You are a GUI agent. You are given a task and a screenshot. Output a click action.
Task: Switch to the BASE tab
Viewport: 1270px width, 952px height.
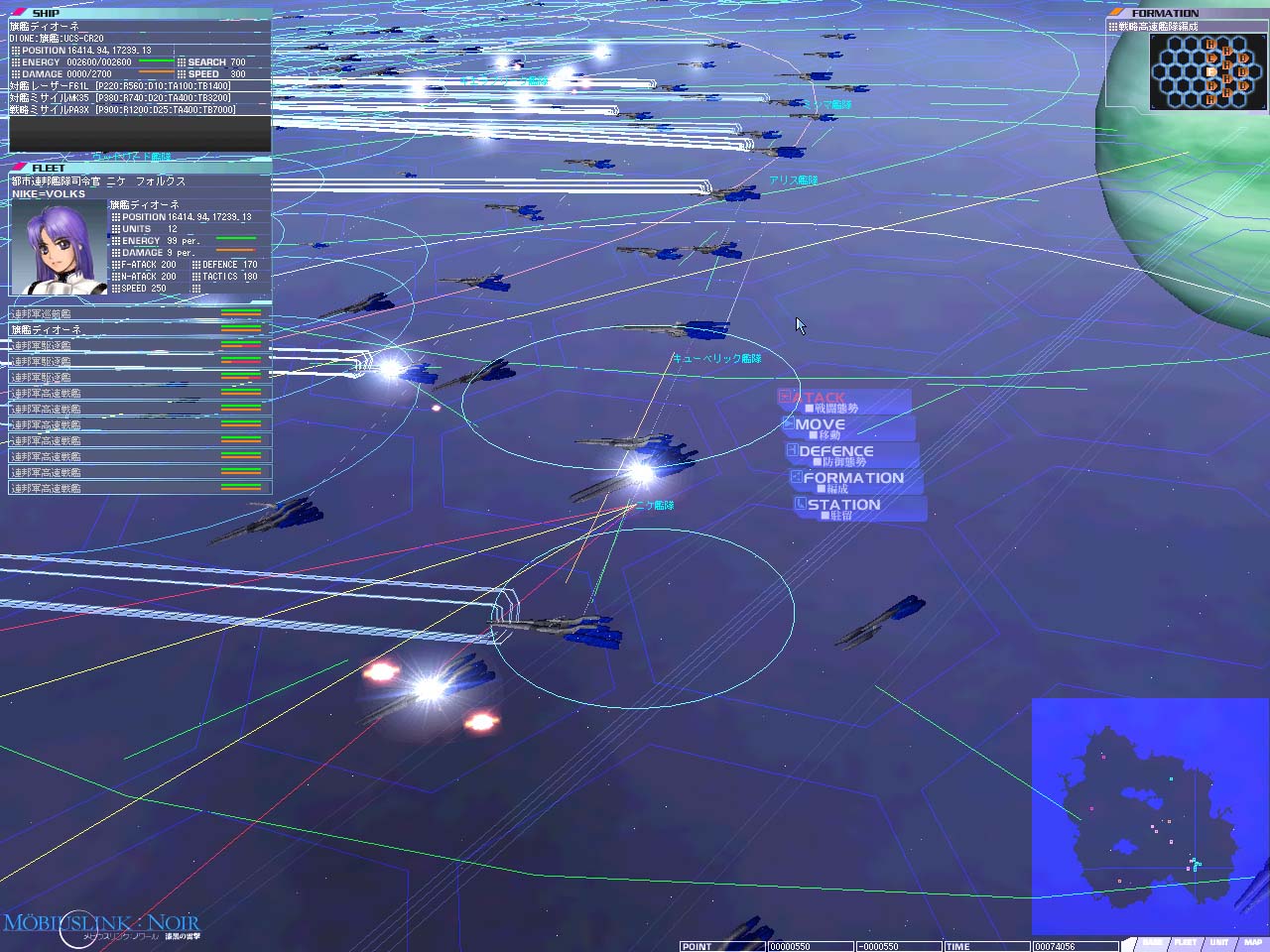(x=1151, y=943)
